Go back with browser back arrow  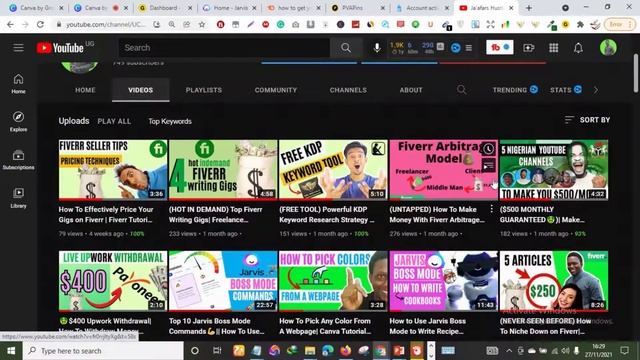coord(10,24)
